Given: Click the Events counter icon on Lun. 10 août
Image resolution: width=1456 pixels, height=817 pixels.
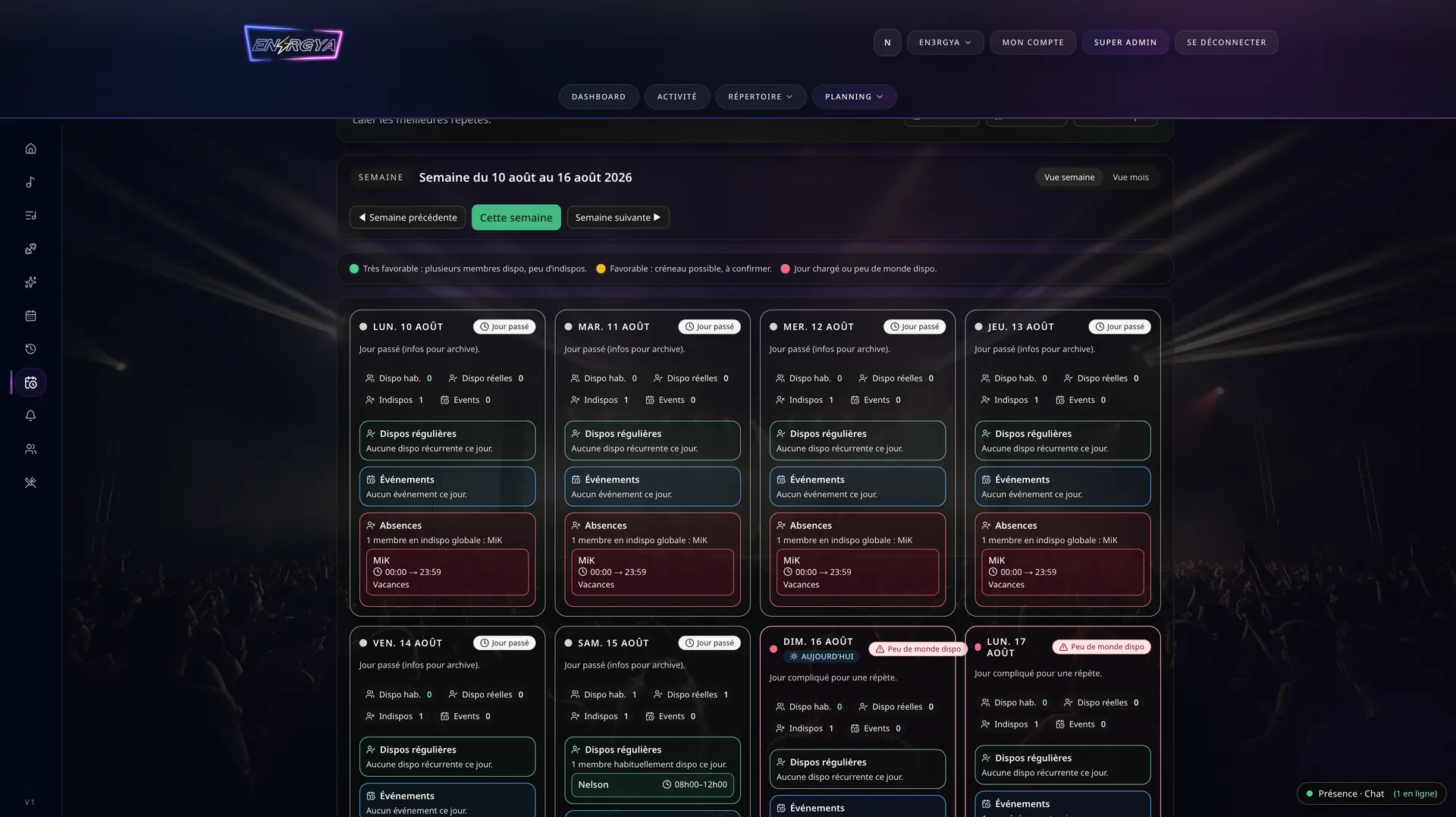Looking at the screenshot, I should (x=445, y=400).
